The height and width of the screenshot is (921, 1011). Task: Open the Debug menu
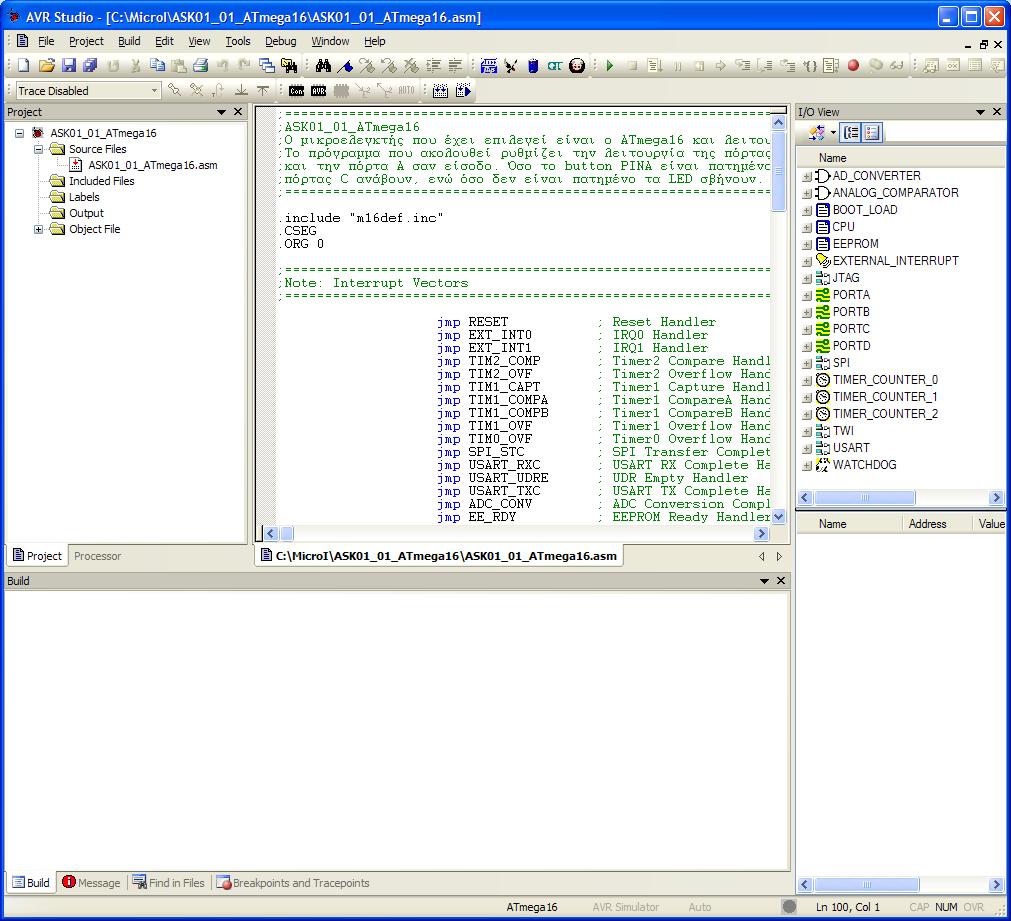coord(280,41)
